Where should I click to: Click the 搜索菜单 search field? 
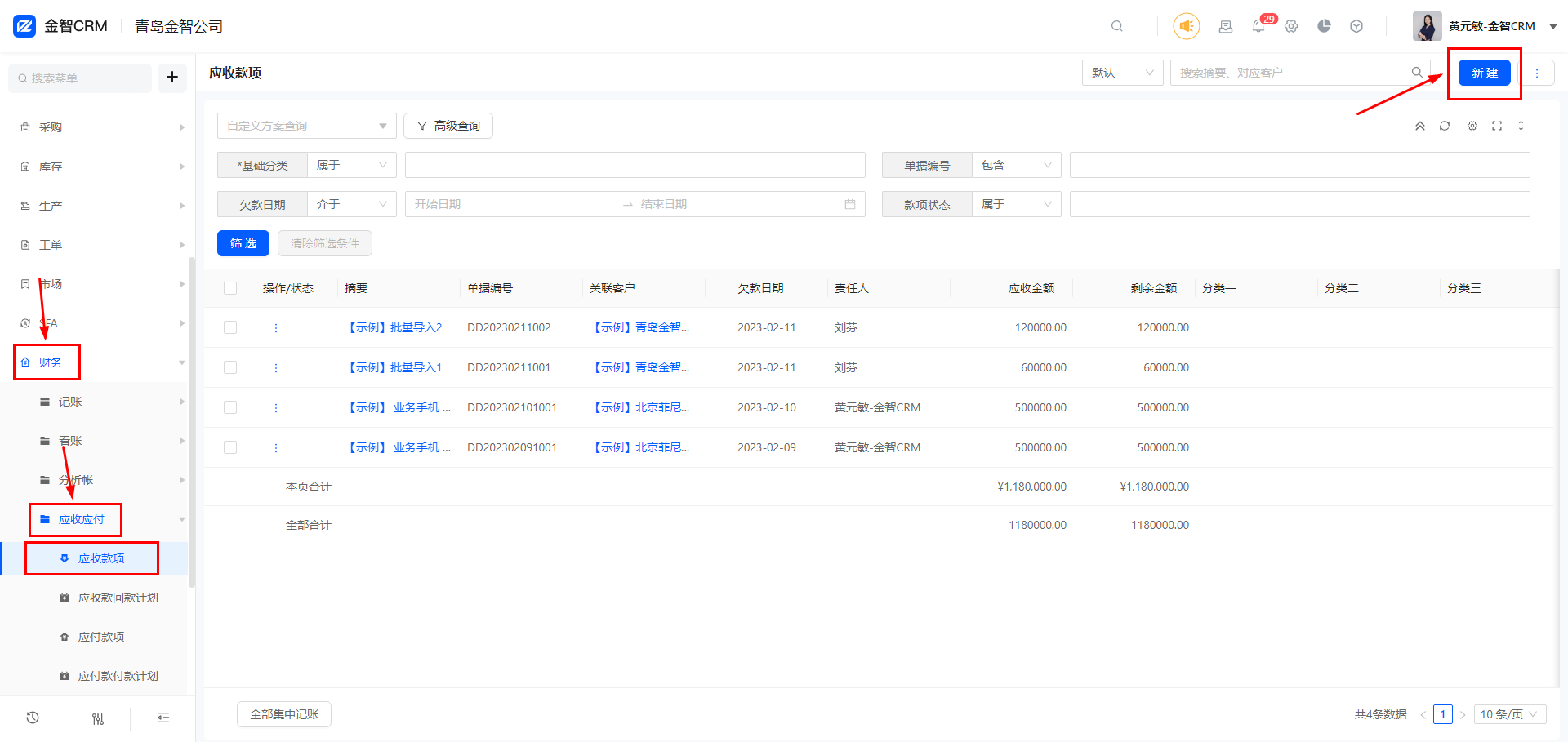point(80,78)
